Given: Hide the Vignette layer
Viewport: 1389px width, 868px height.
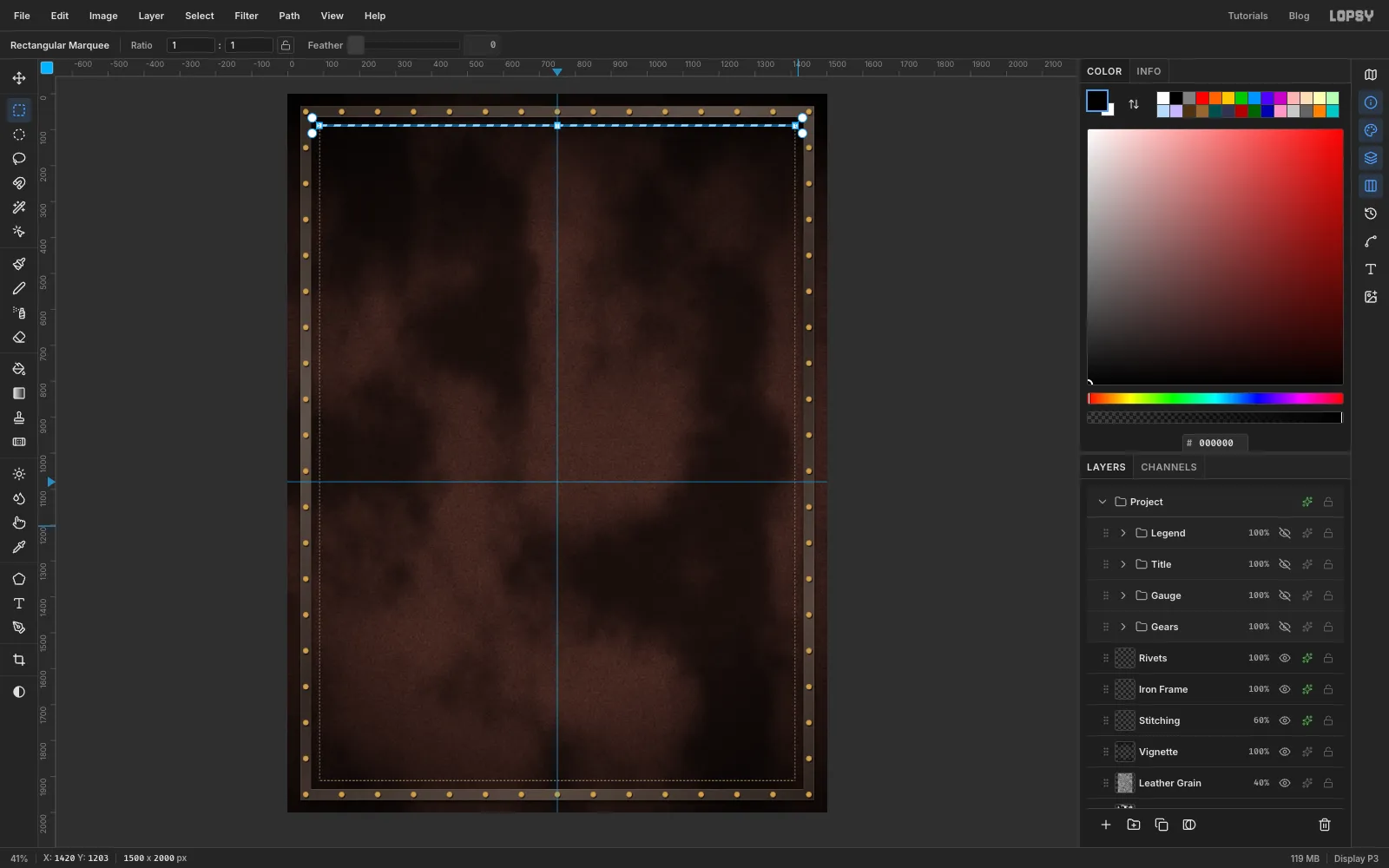Looking at the screenshot, I should point(1285,752).
